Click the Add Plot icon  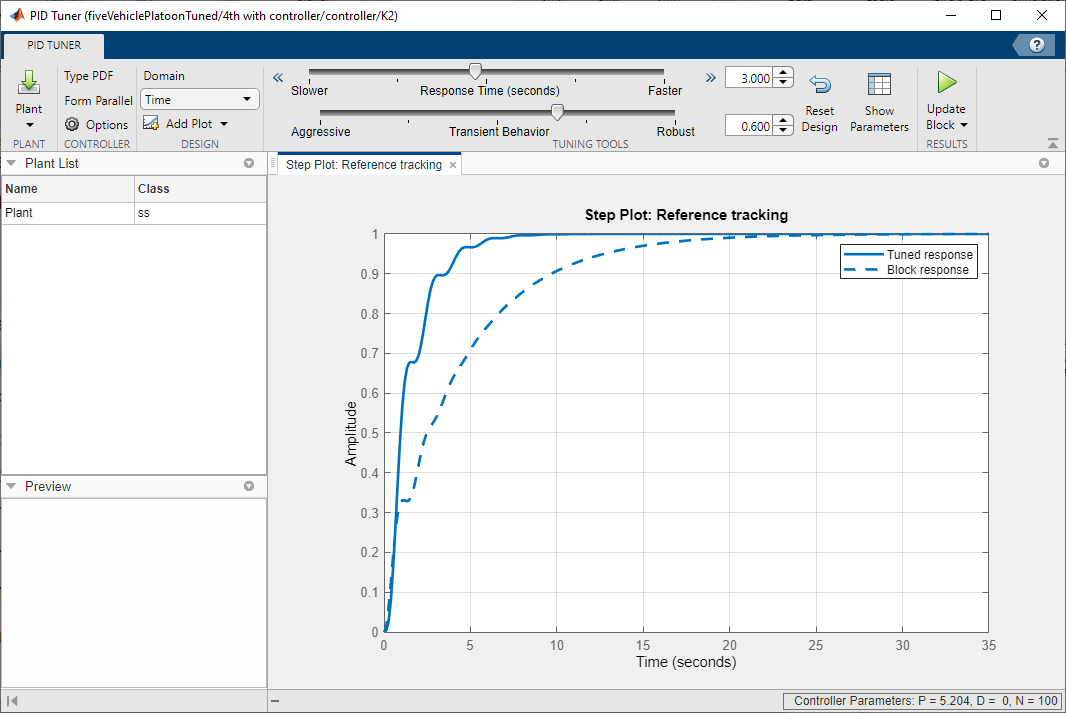(151, 123)
